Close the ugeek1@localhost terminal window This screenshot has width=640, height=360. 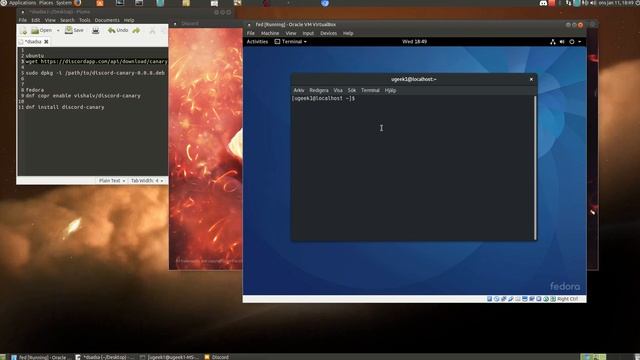(531, 79)
